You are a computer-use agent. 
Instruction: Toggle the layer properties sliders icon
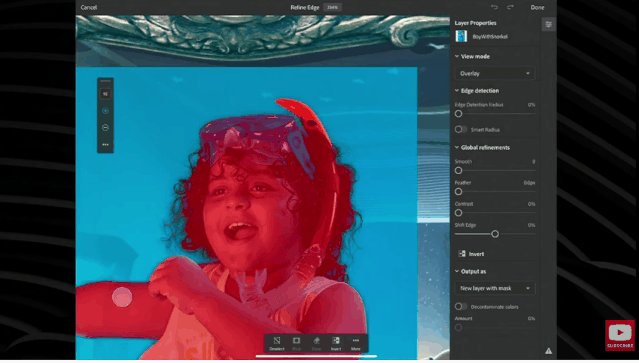pyautogui.click(x=549, y=24)
